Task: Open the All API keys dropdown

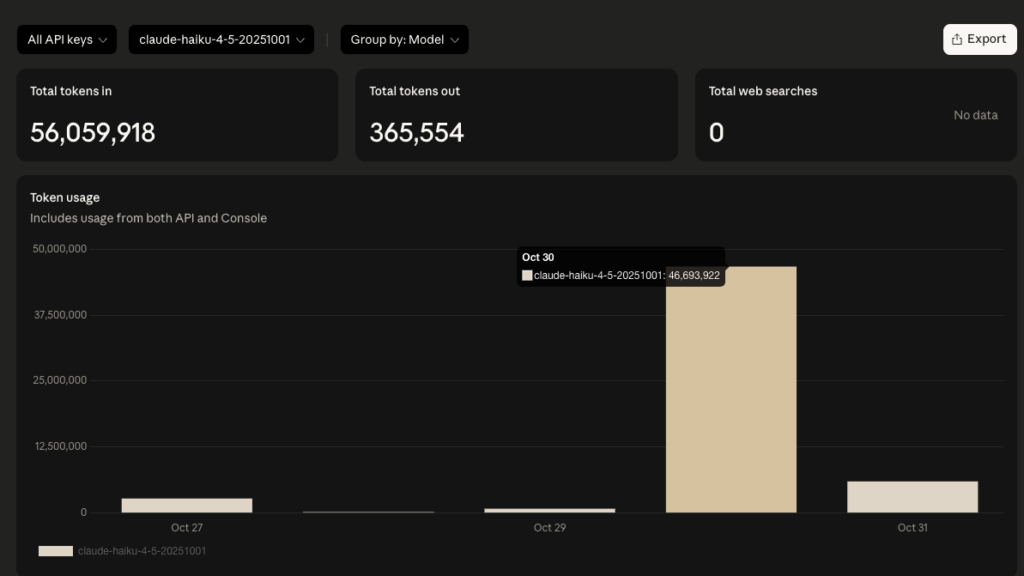Action: (66, 40)
